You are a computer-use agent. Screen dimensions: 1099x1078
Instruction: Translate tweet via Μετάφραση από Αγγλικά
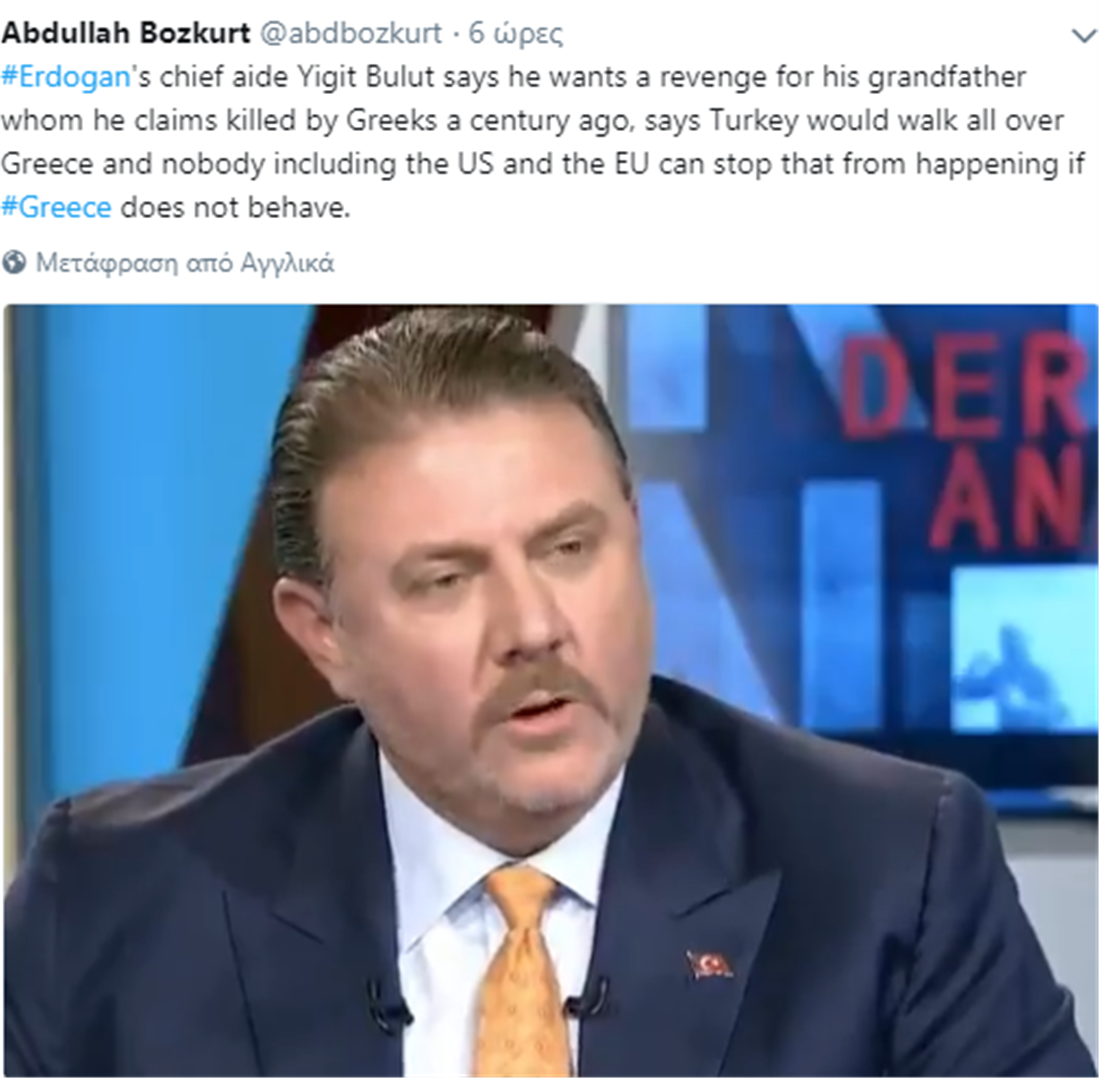coord(184,263)
